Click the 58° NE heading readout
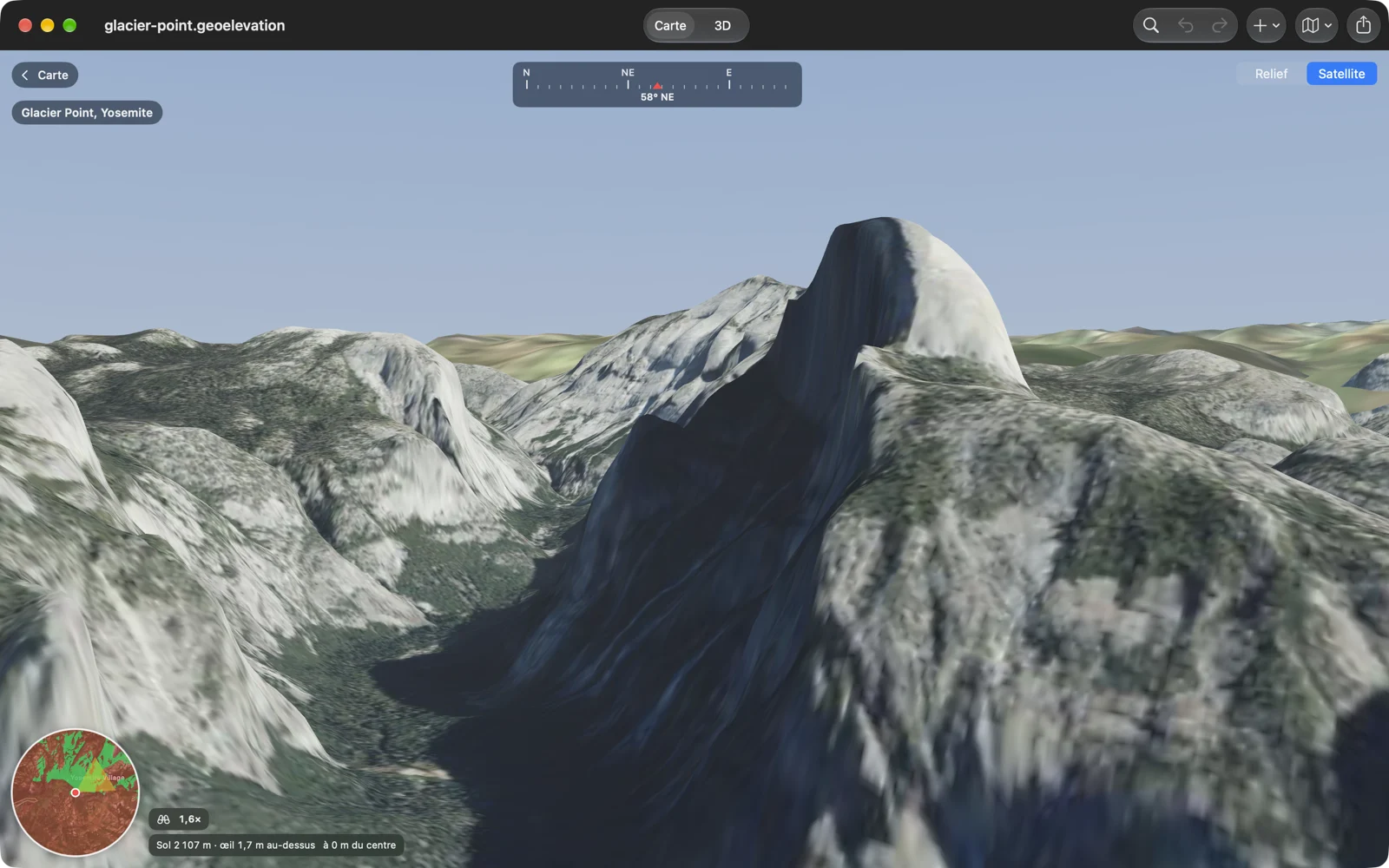The width and height of the screenshot is (1389, 868). point(657,97)
